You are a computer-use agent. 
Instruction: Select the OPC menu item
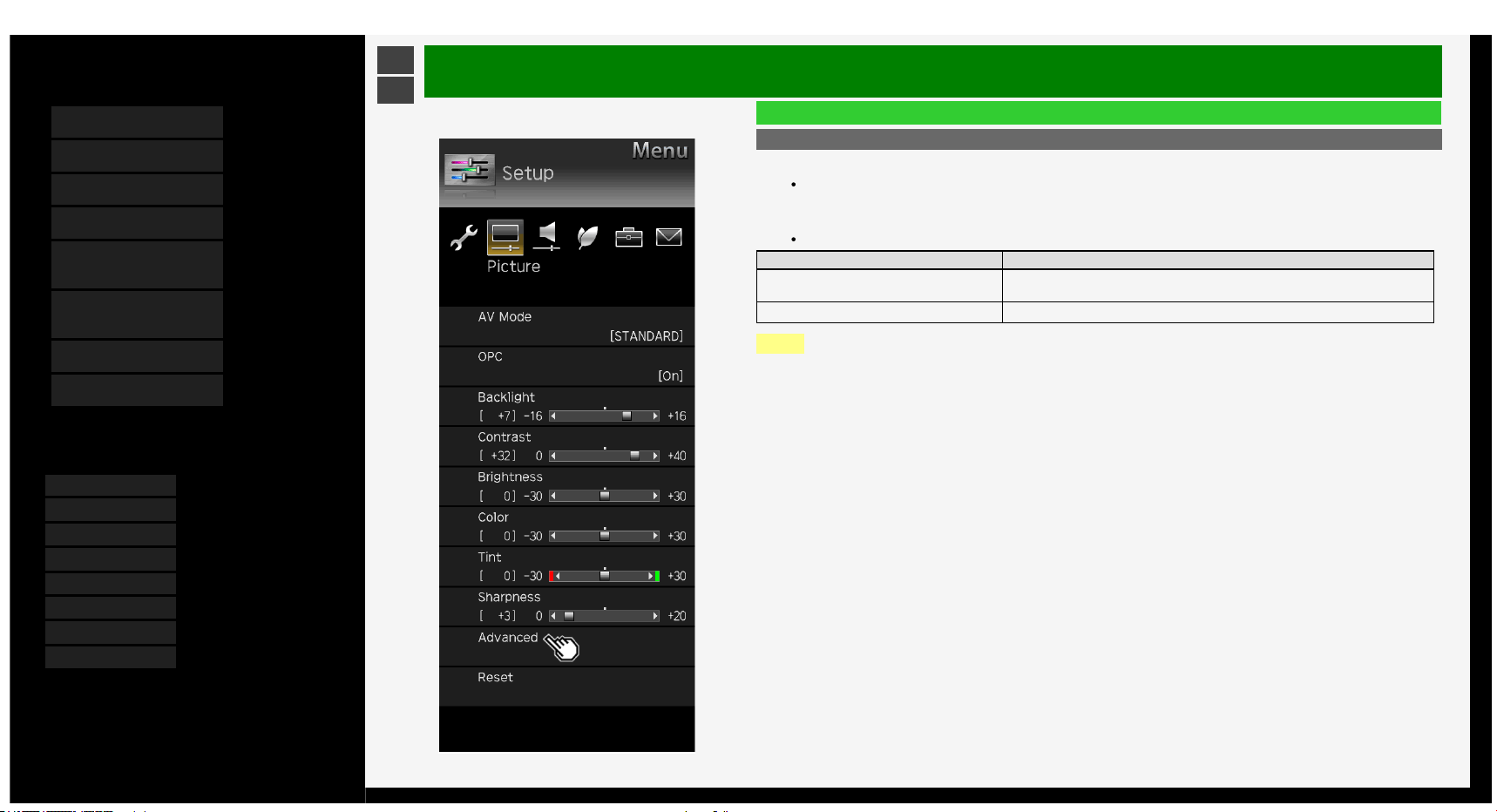[566, 367]
